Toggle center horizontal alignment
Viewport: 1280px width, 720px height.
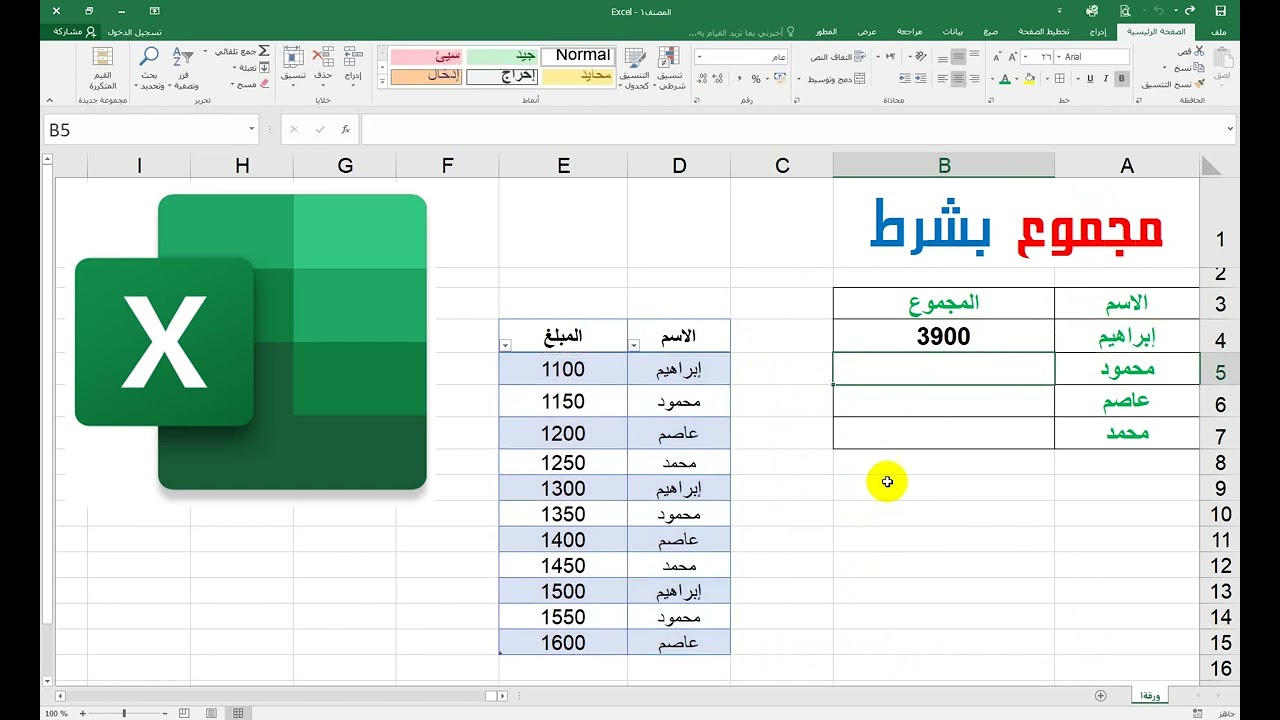tap(959, 79)
